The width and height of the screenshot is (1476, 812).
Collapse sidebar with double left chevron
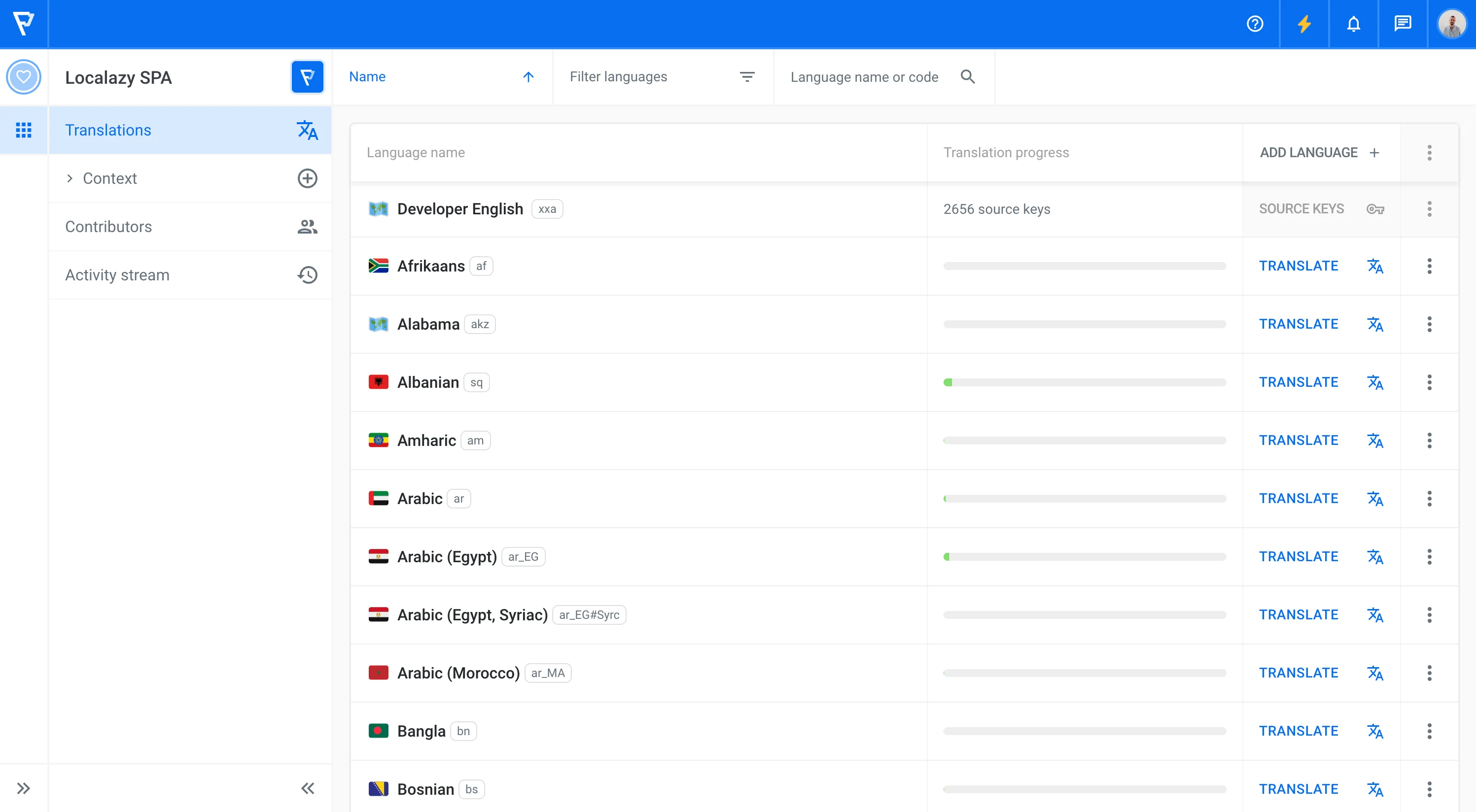pos(307,788)
